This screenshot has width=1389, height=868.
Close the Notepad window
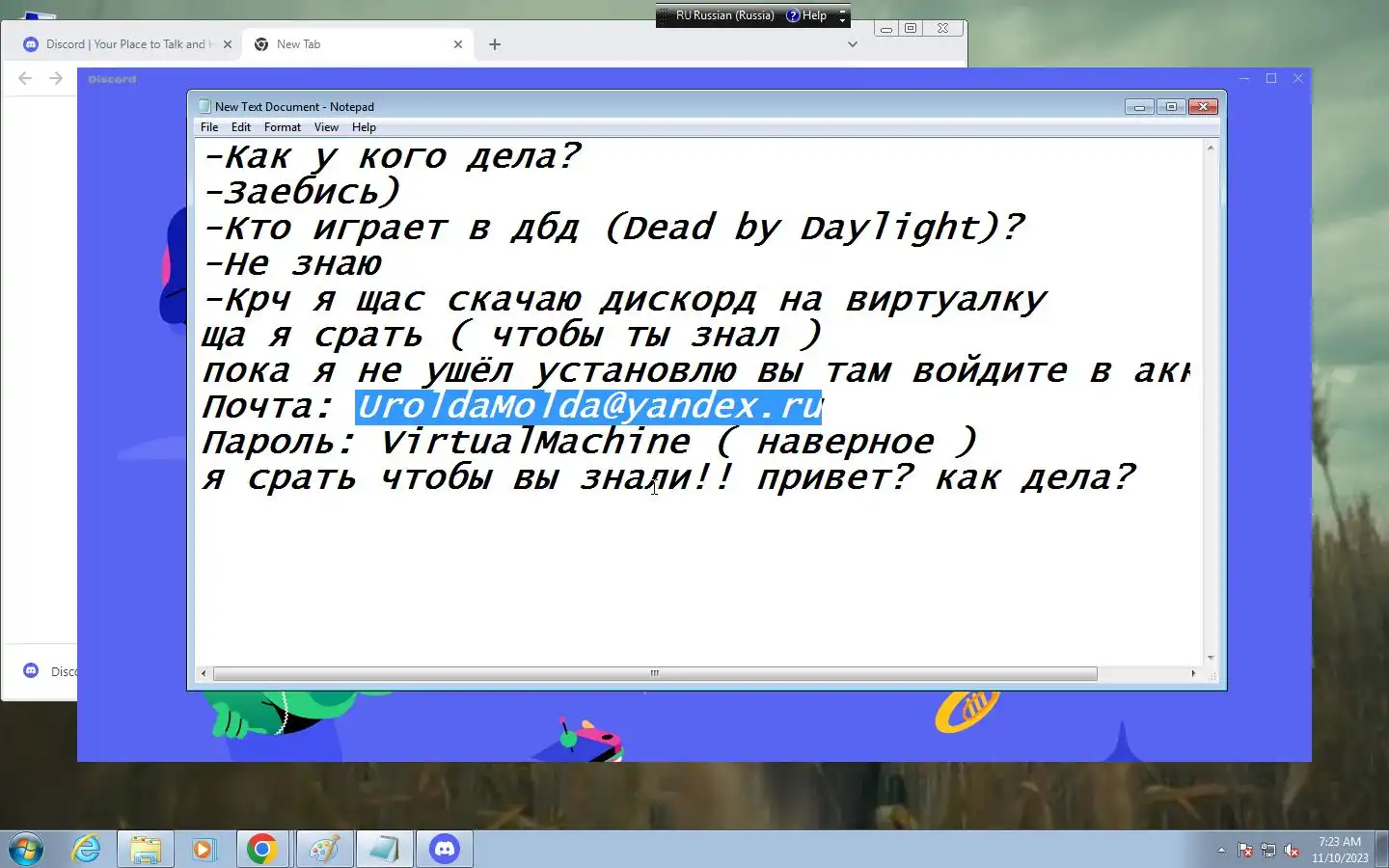(1203, 107)
